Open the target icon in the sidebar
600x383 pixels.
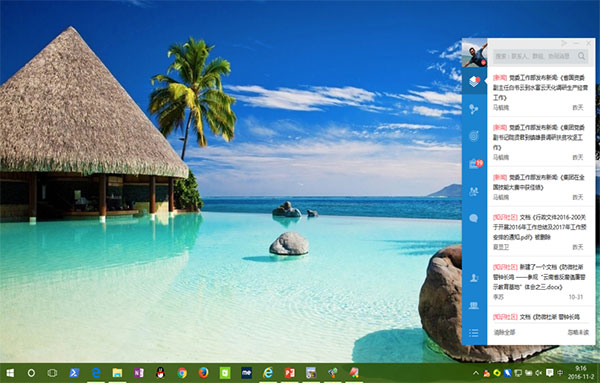point(474,136)
